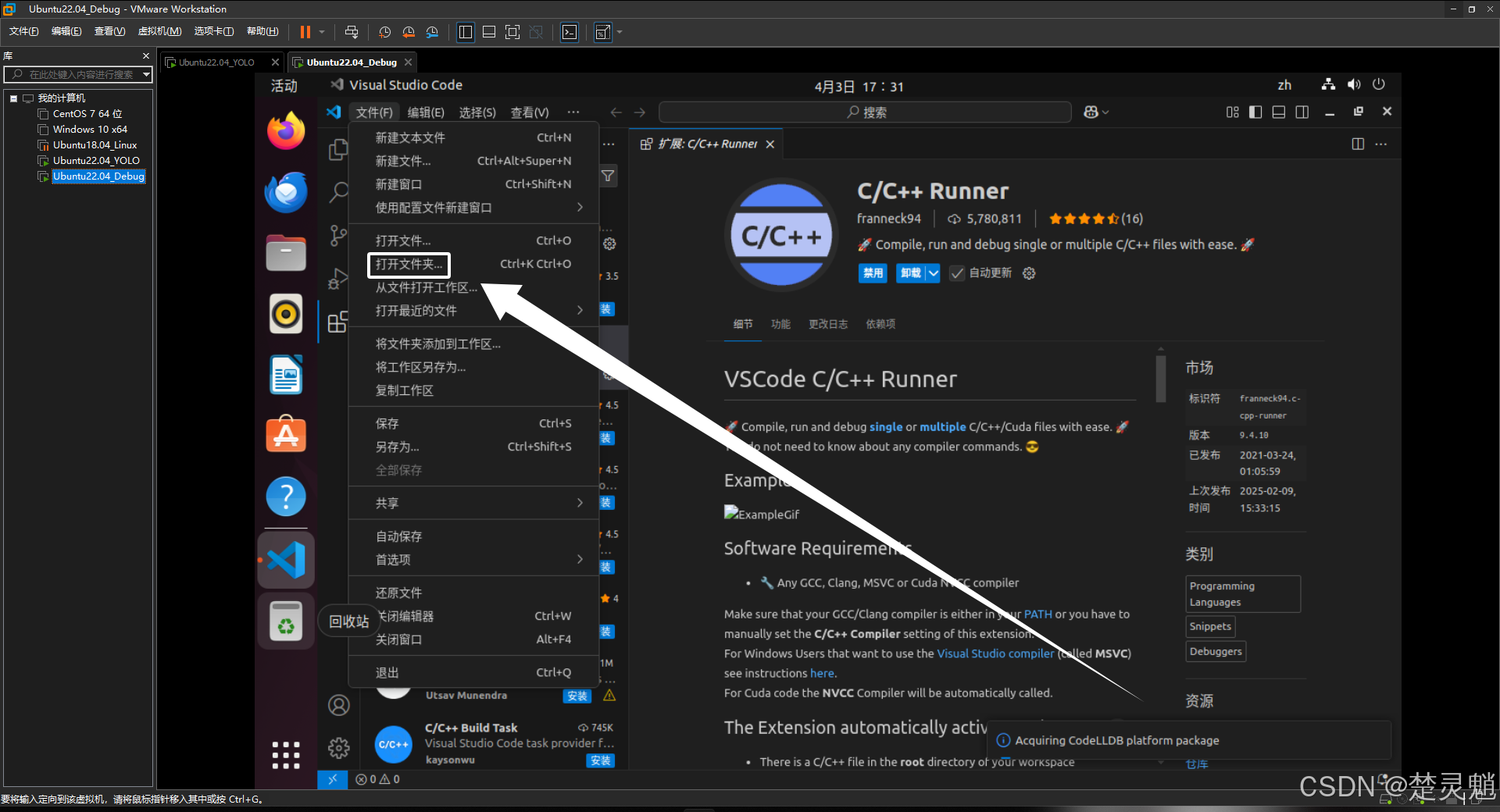1500x812 pixels.
Task: Open Extensions view in activity bar
Action: coord(338,322)
